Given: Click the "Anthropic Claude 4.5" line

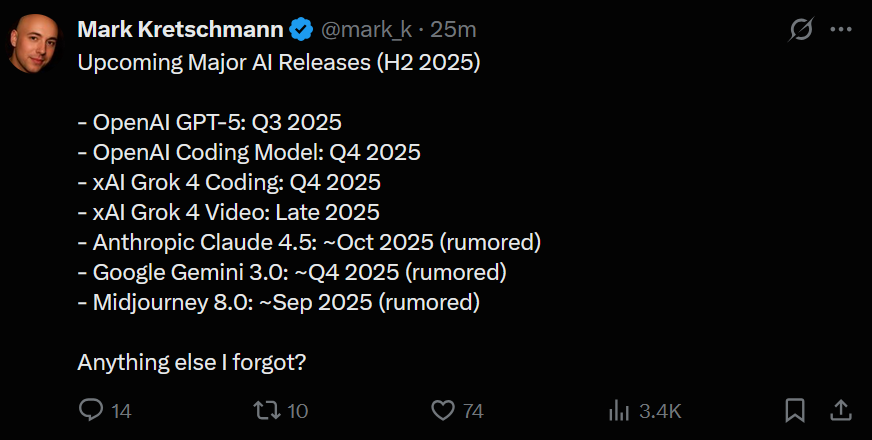Looking at the screenshot, I should pyautogui.click(x=309, y=242).
